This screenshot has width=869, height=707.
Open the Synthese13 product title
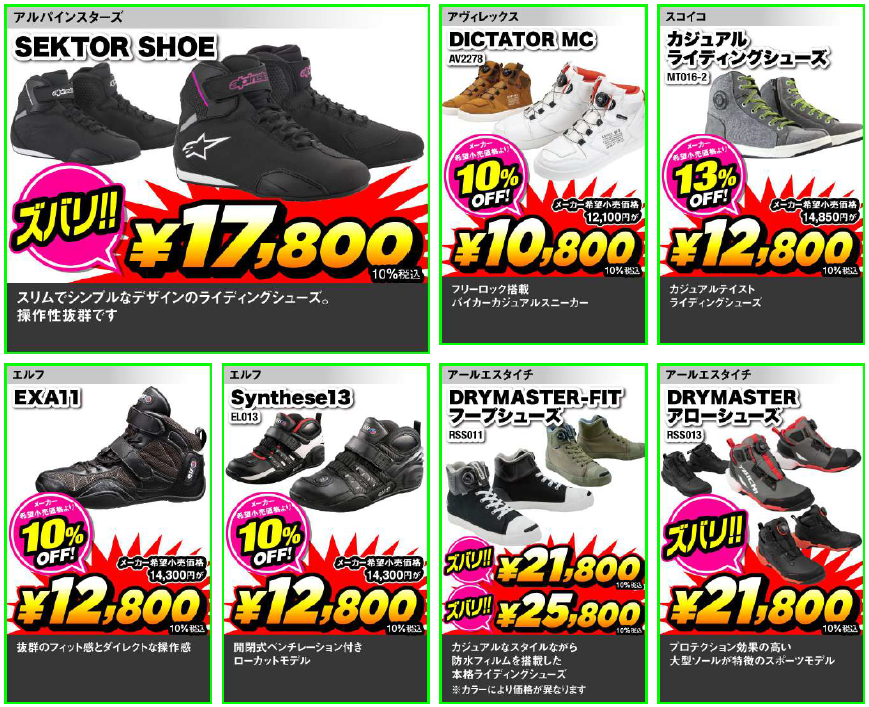(291, 397)
